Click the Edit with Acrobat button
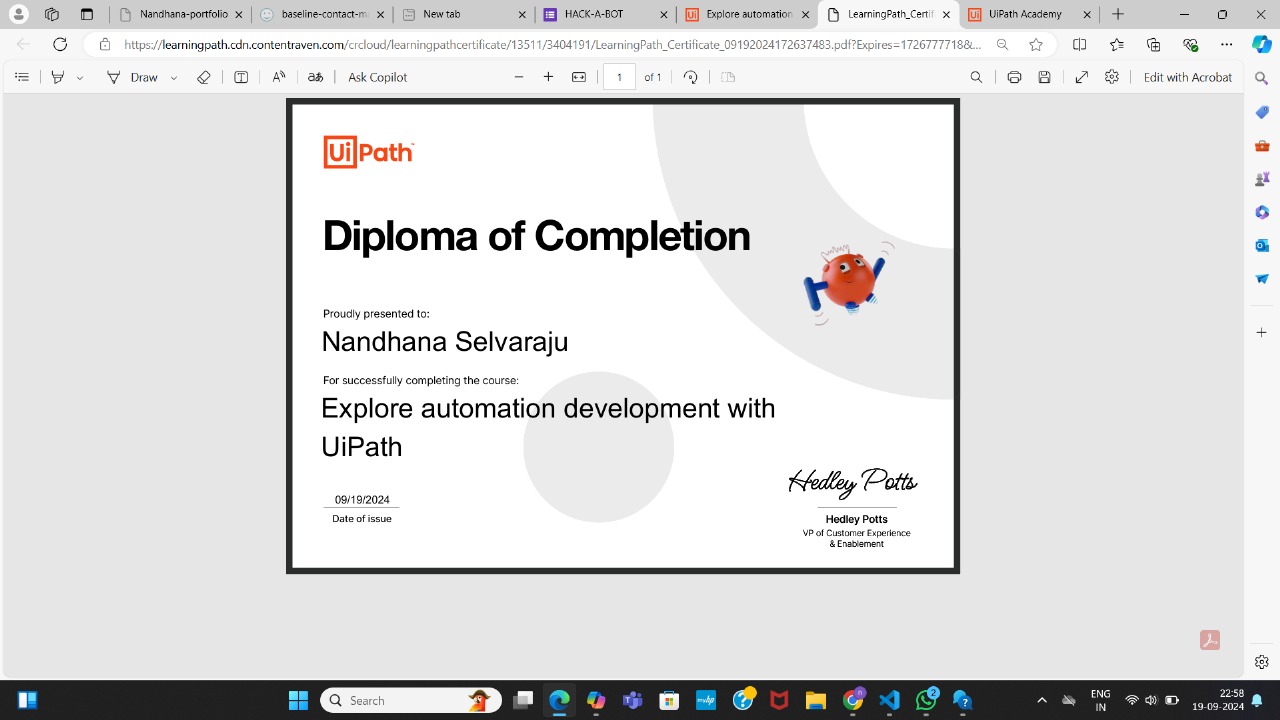This screenshot has width=1280, height=720. pyautogui.click(x=1188, y=77)
